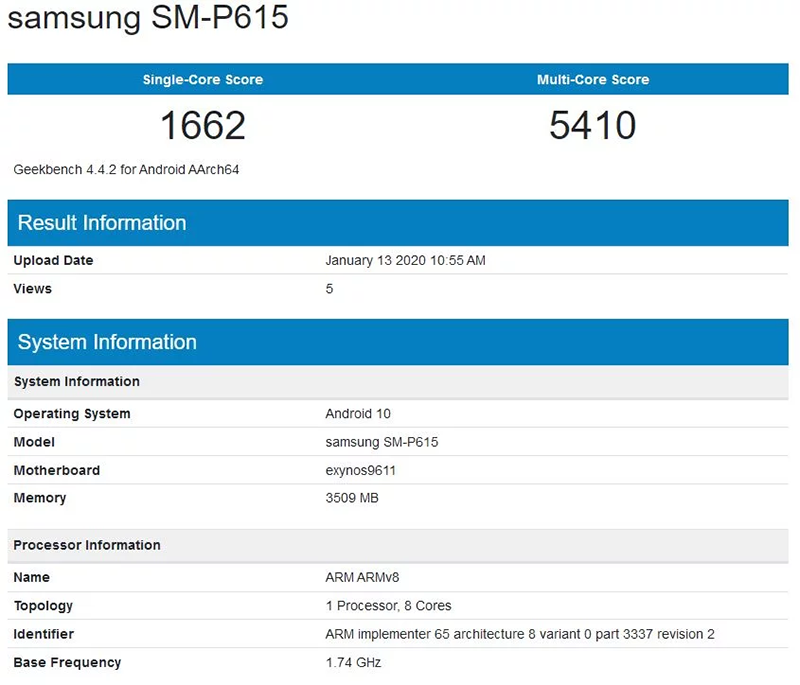Click the Android 10 operating system value
Screen dimensions: 800x685
click(x=358, y=414)
